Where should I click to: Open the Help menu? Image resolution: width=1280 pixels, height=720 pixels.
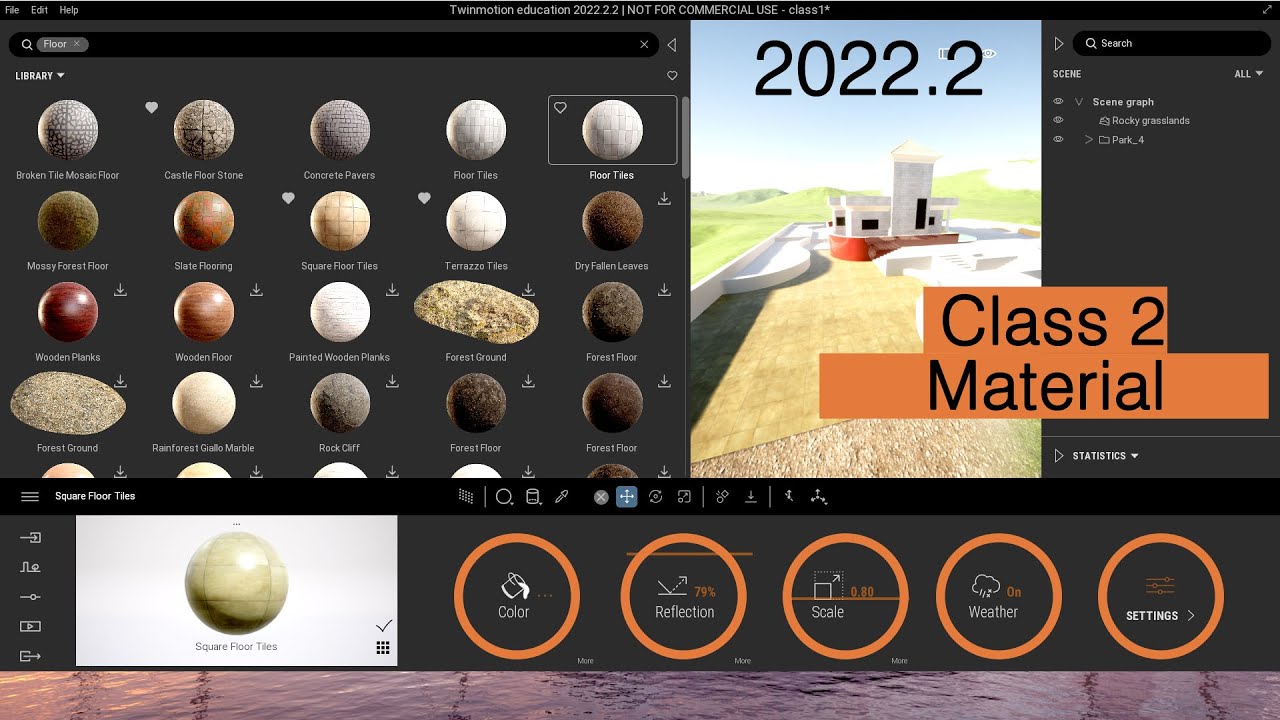[x=69, y=10]
